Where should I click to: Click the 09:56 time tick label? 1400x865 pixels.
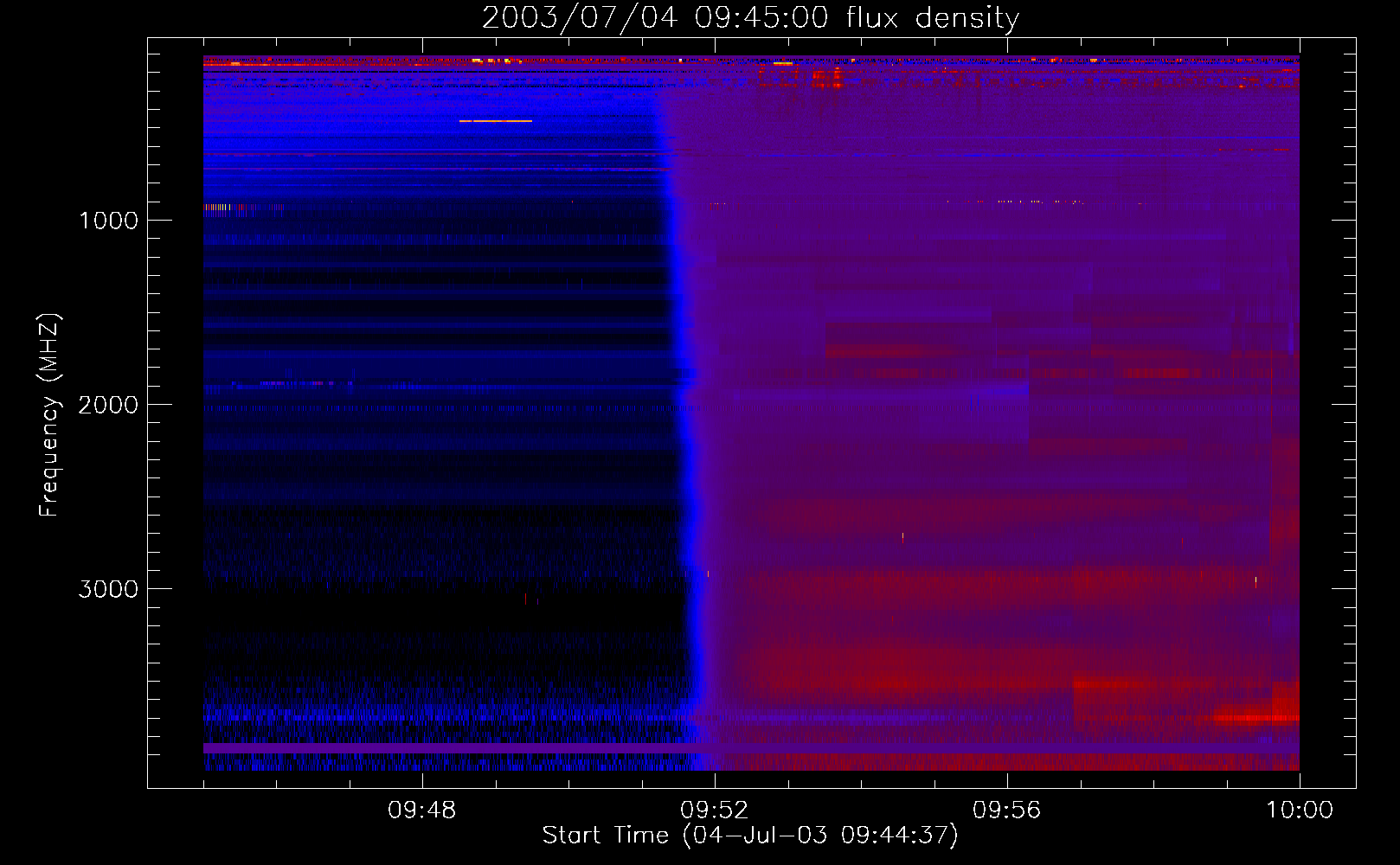(1007, 811)
